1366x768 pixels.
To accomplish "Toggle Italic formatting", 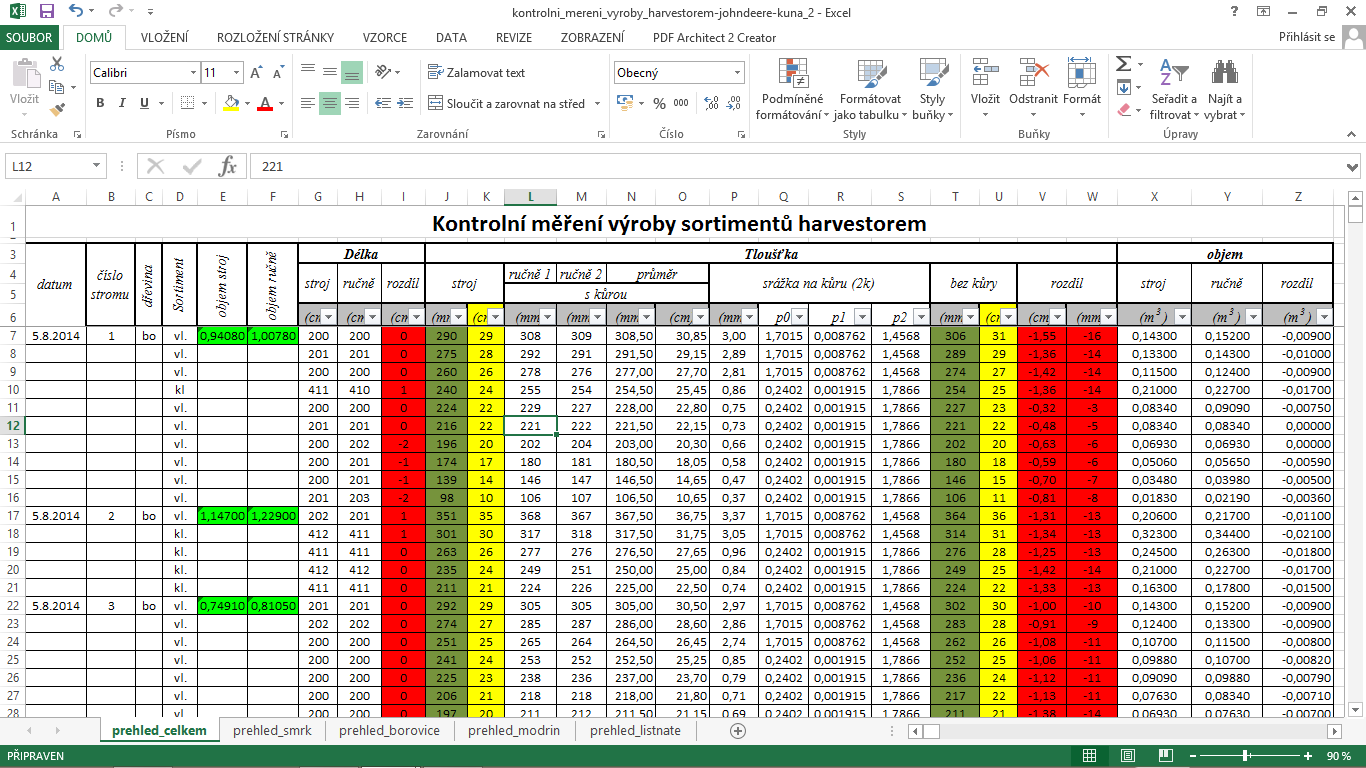I will [122, 103].
